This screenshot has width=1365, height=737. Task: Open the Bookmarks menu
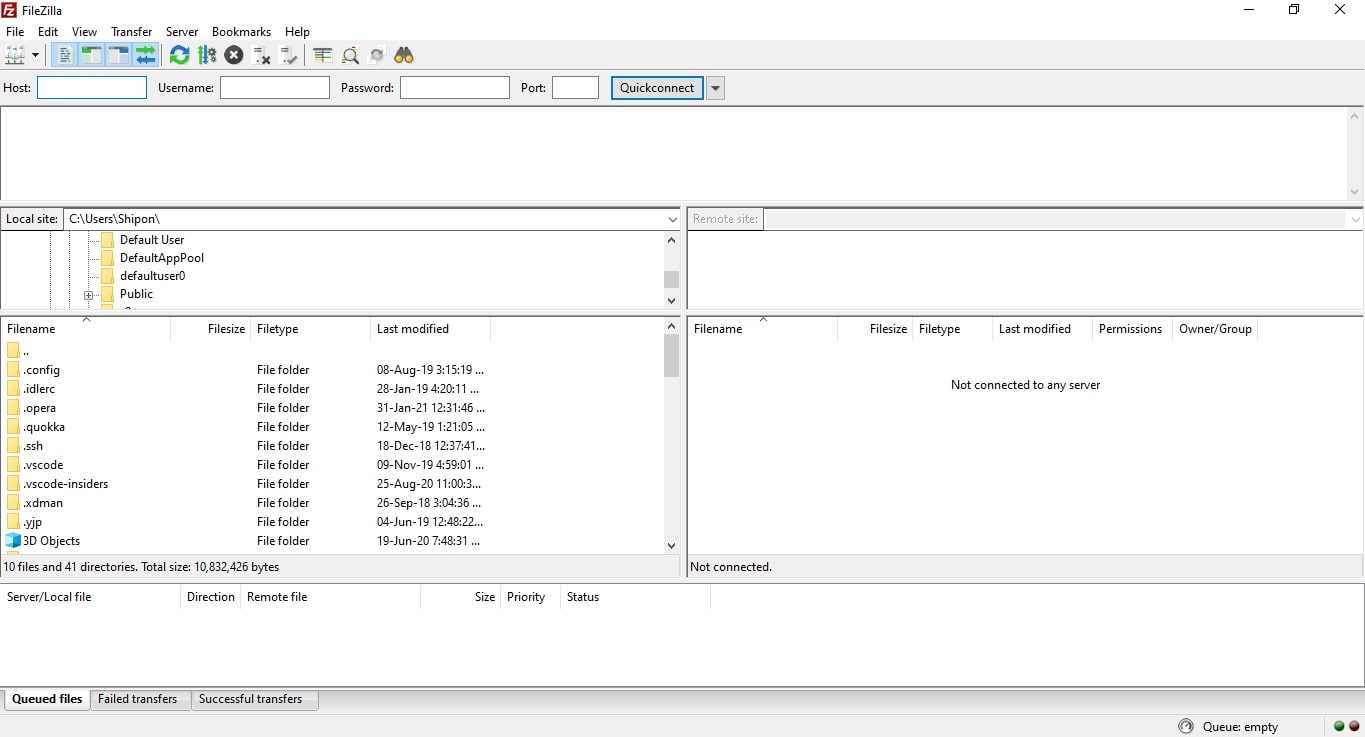tap(241, 32)
